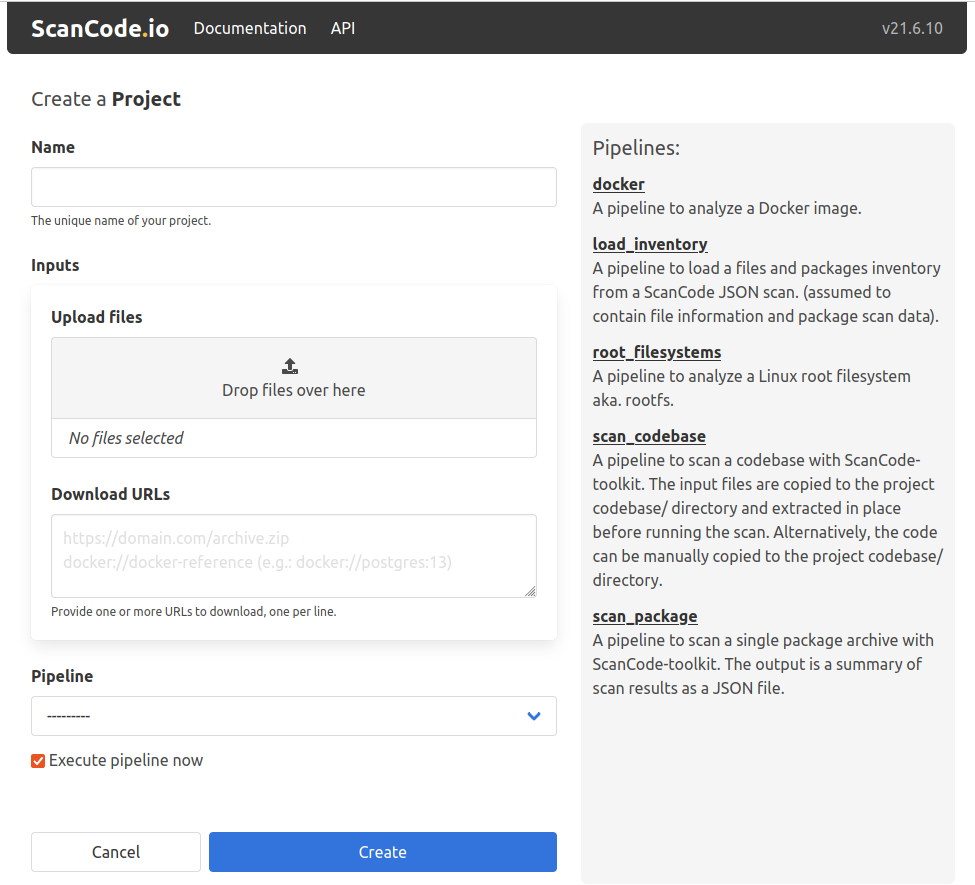Click the 'Execute pipeline now' label text
This screenshot has height=885, width=975.
pos(126,761)
